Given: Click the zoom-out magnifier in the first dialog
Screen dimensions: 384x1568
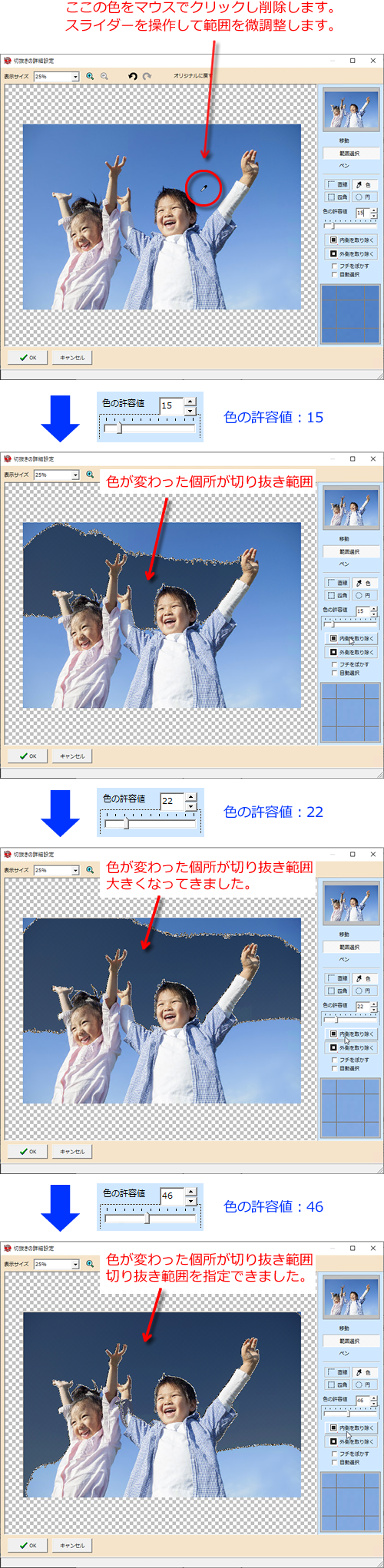Looking at the screenshot, I should point(104,76).
